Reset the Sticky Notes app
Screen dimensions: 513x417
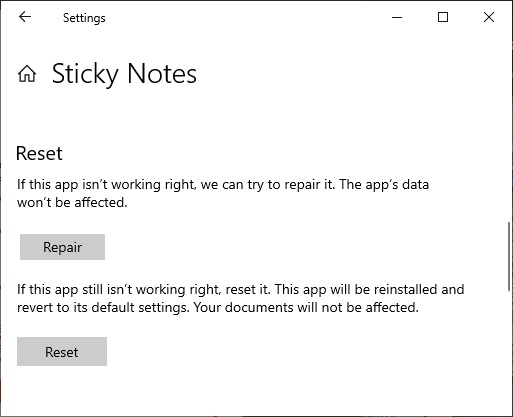[x=62, y=352]
